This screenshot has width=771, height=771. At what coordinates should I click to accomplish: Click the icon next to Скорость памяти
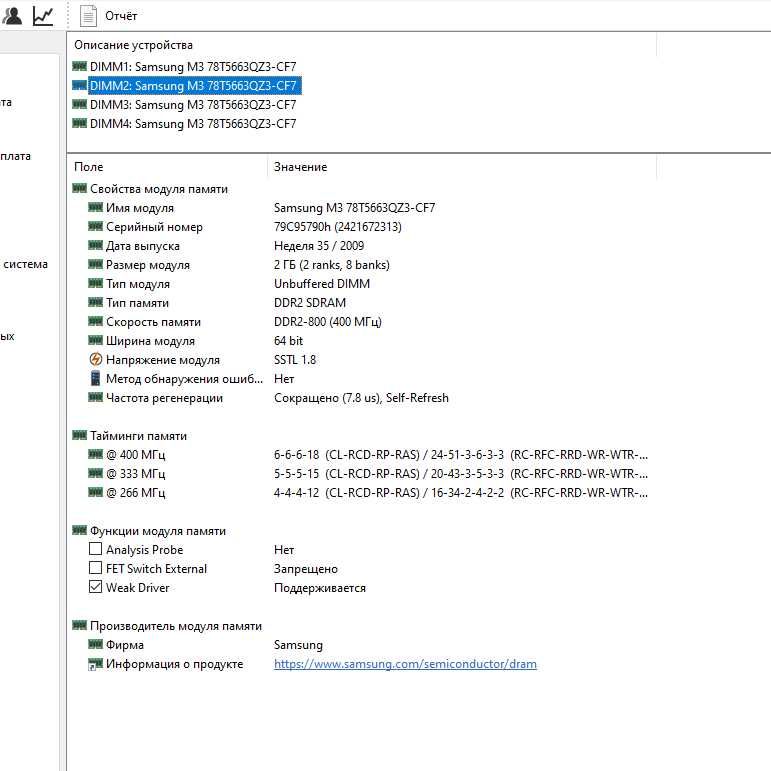point(95,322)
